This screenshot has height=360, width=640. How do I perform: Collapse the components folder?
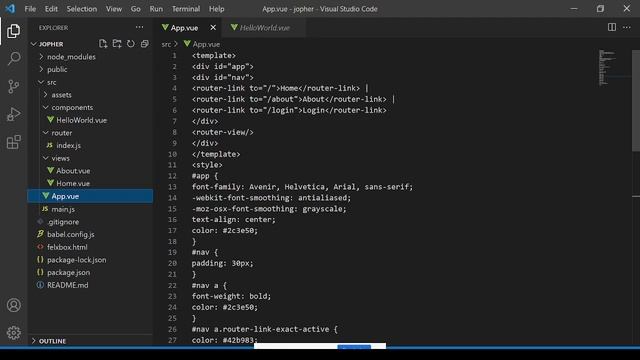(x=90, y=107)
